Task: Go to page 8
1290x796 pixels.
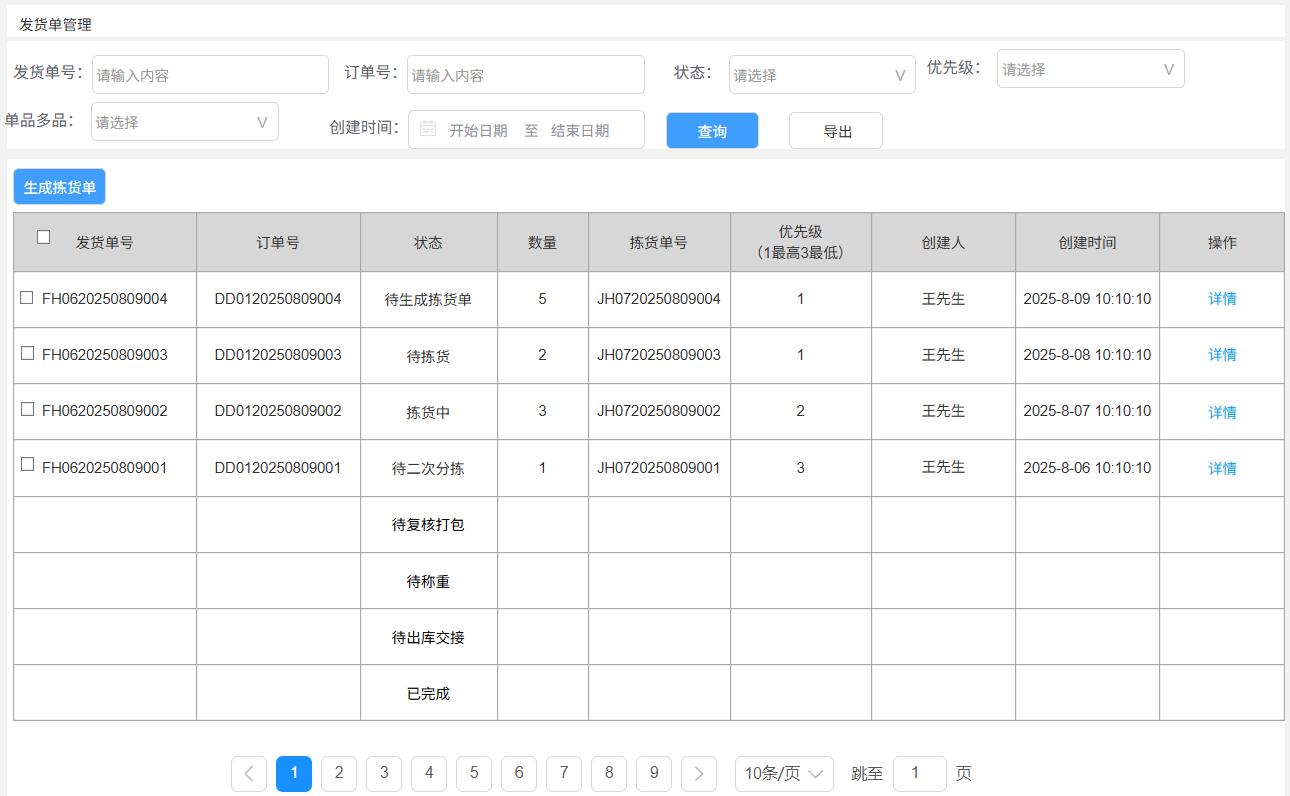Action: [x=609, y=773]
